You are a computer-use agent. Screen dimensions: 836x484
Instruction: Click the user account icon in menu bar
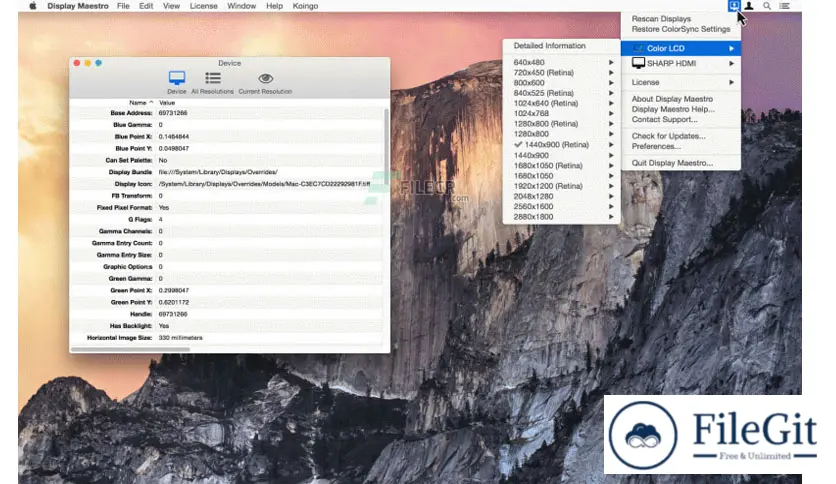tap(749, 6)
